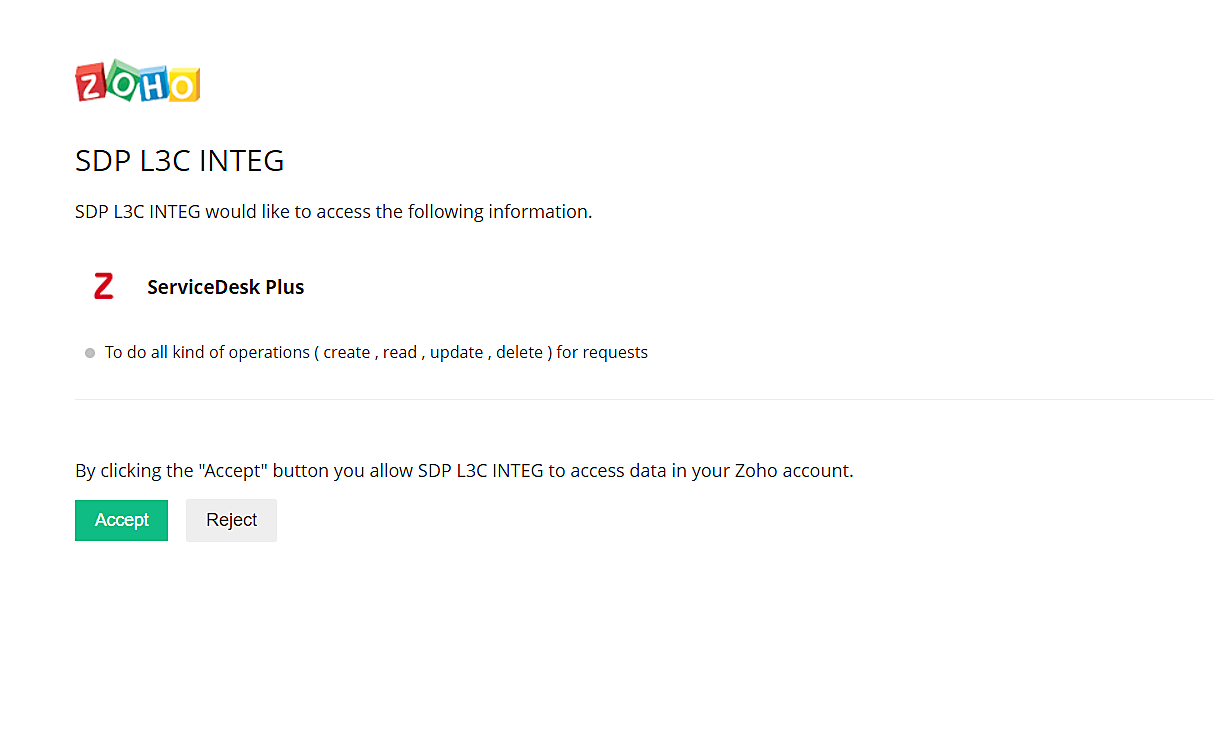The image size is (1226, 731).
Task: Click the gray bullet before the permission text
Action: click(90, 353)
